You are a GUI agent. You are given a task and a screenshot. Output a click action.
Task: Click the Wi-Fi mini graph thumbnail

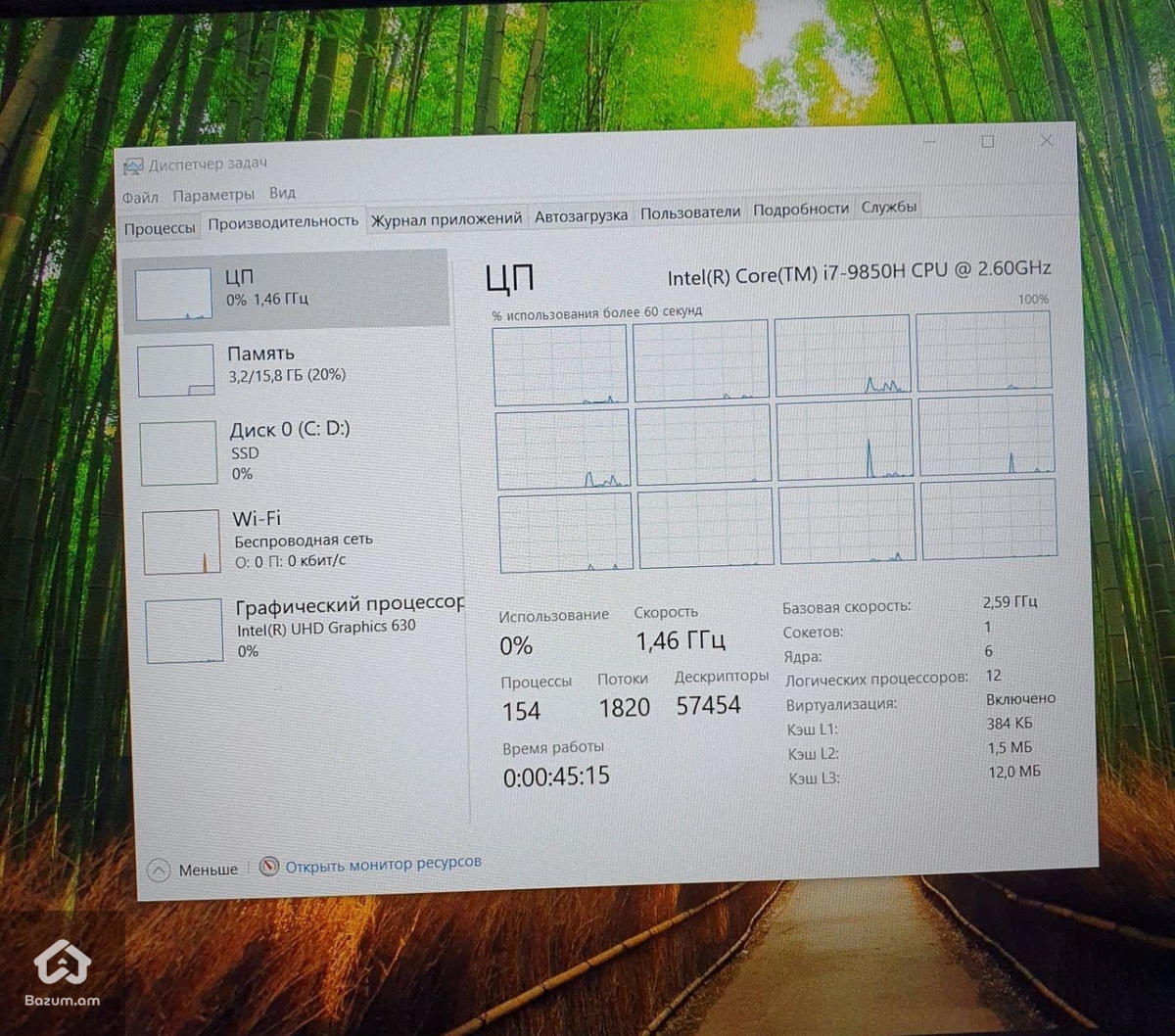coord(181,542)
